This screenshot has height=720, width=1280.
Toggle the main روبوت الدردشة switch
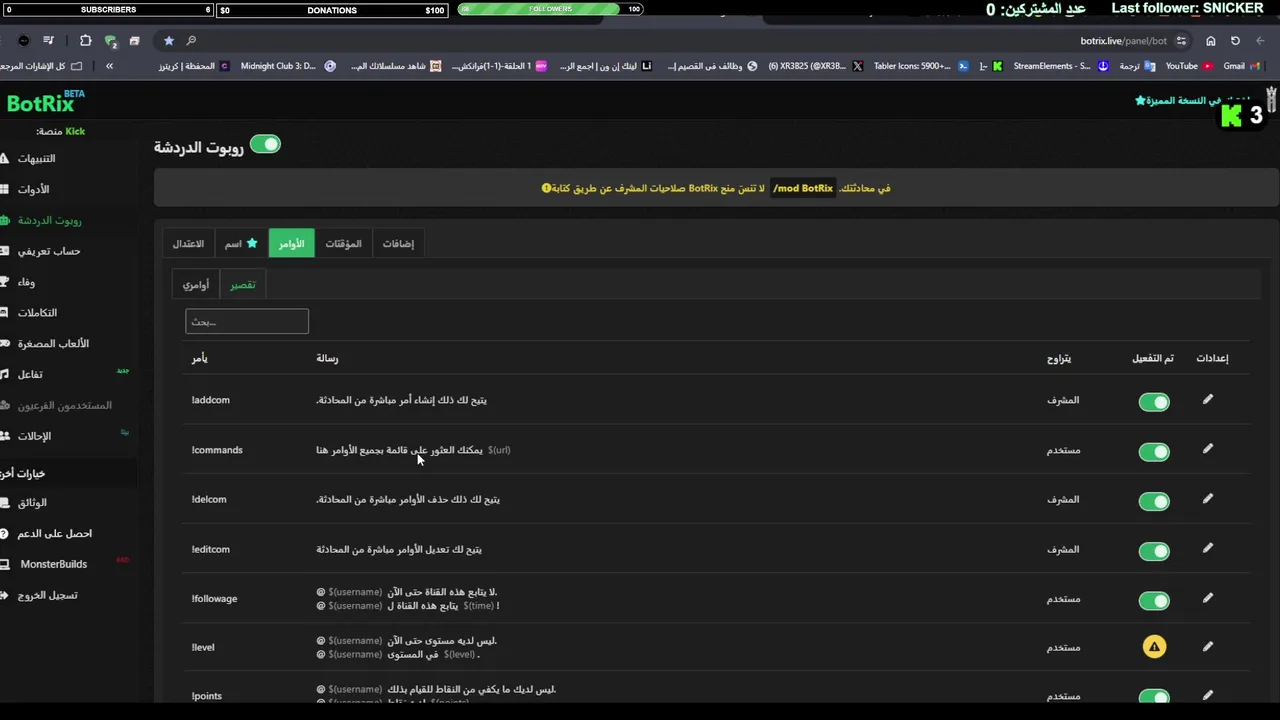click(x=265, y=144)
